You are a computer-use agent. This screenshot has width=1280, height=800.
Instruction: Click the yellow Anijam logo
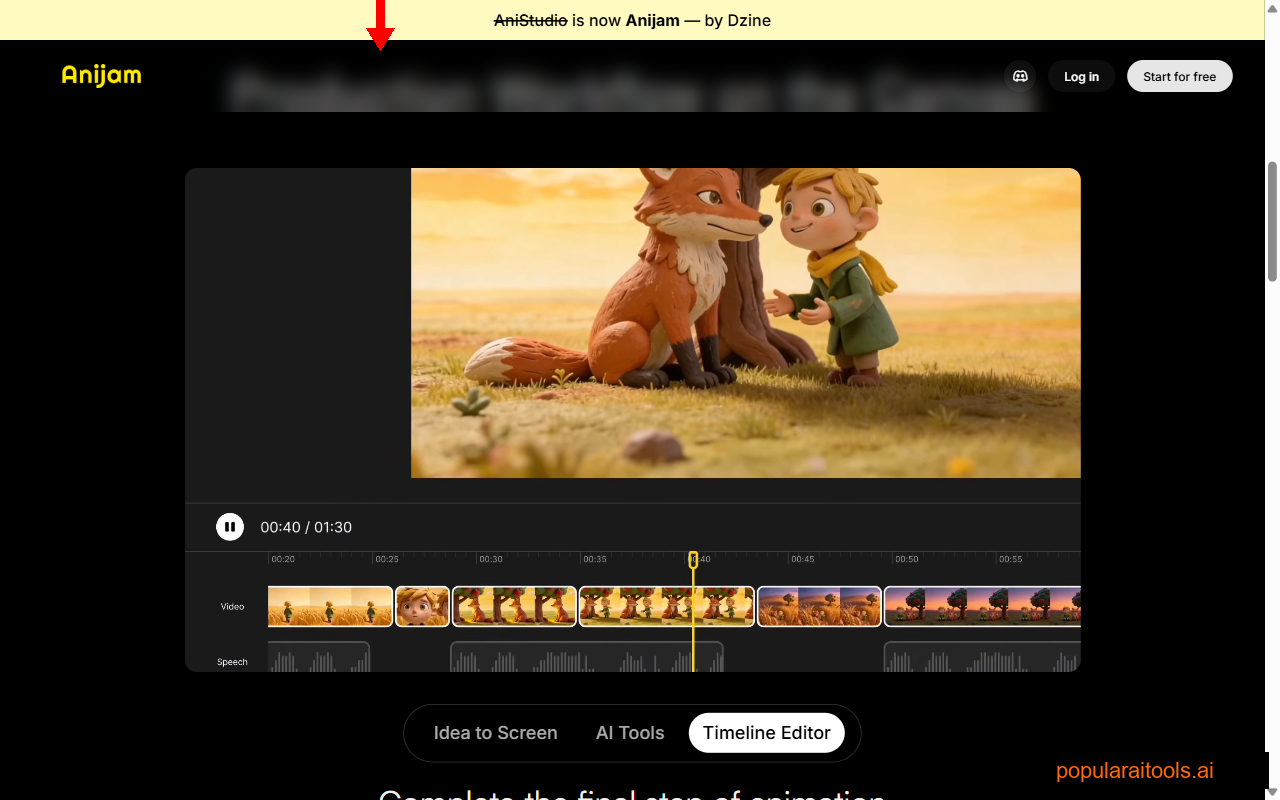[101, 75]
